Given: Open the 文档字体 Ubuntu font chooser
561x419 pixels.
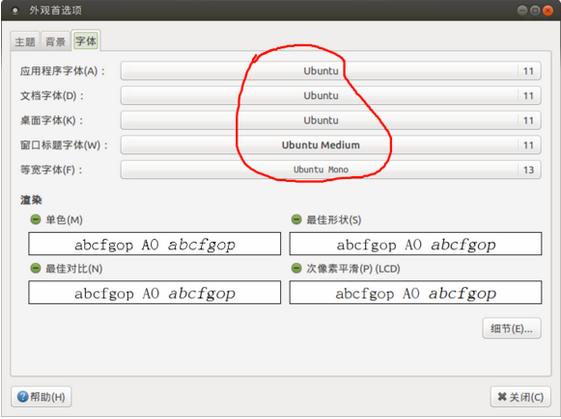Looking at the screenshot, I should (x=331, y=96).
